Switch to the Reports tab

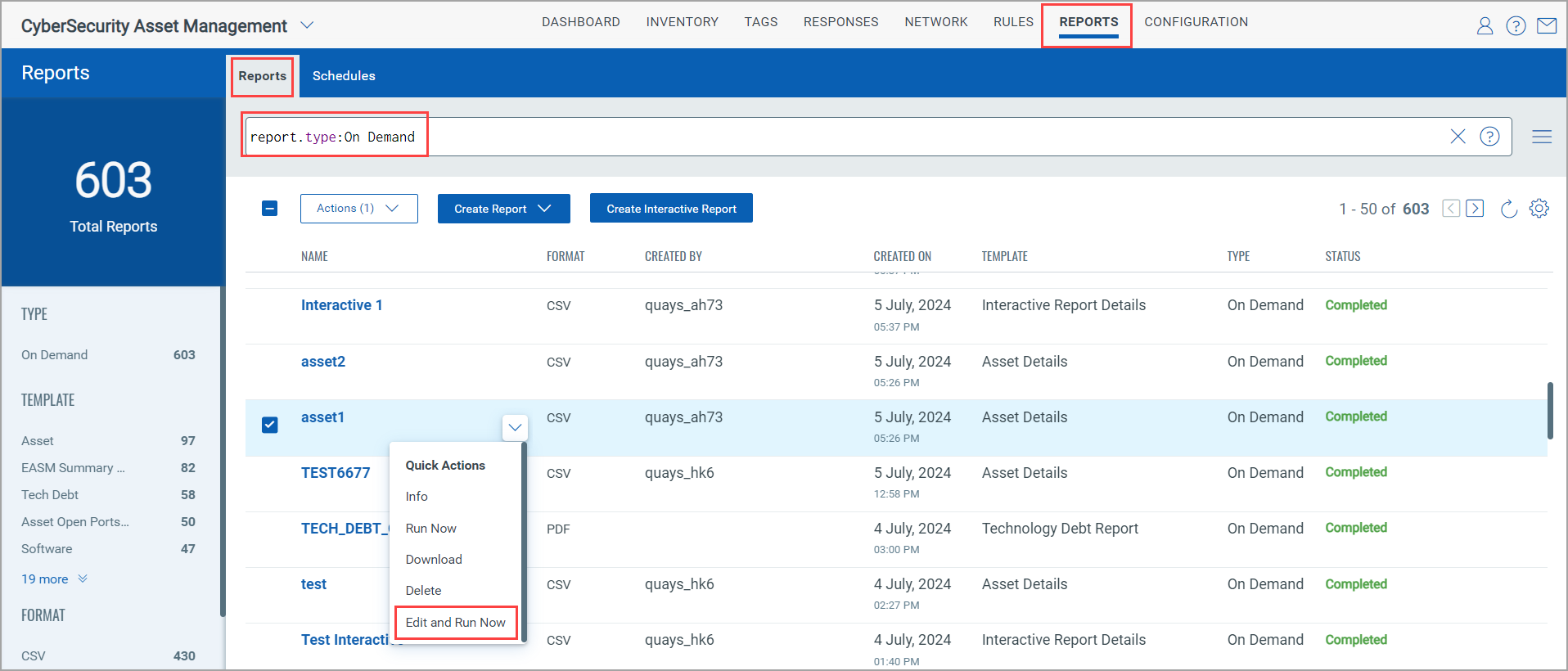click(x=262, y=76)
